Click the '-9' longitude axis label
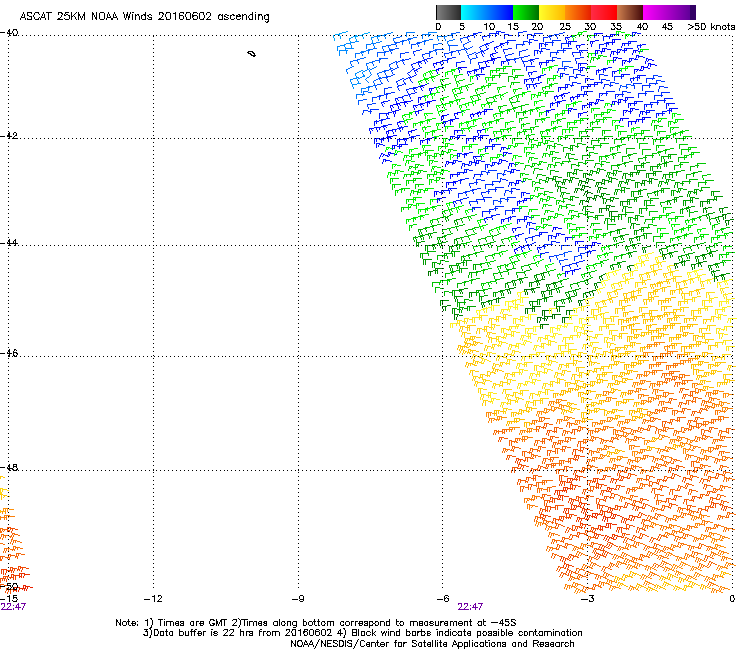 298,599
